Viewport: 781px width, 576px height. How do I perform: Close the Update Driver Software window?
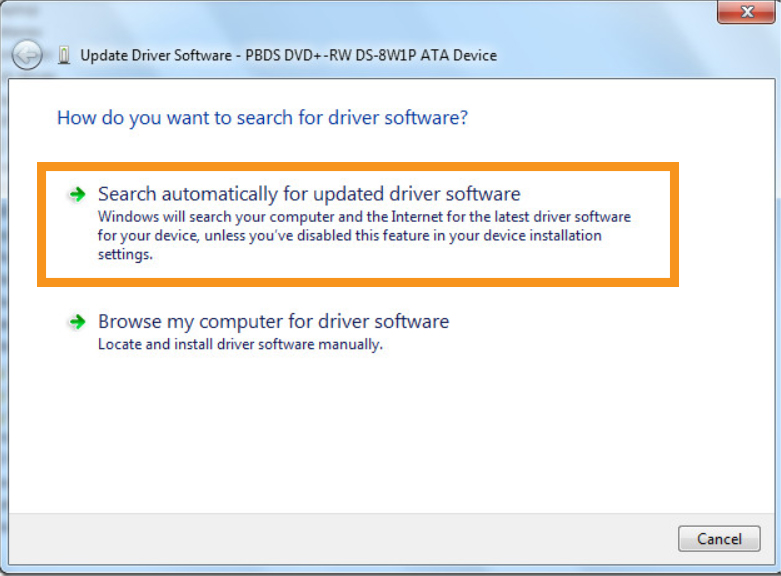point(746,12)
